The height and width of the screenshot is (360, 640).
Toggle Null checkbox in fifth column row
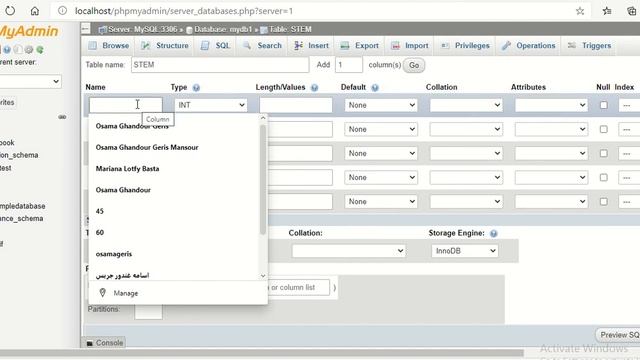pos(603,202)
